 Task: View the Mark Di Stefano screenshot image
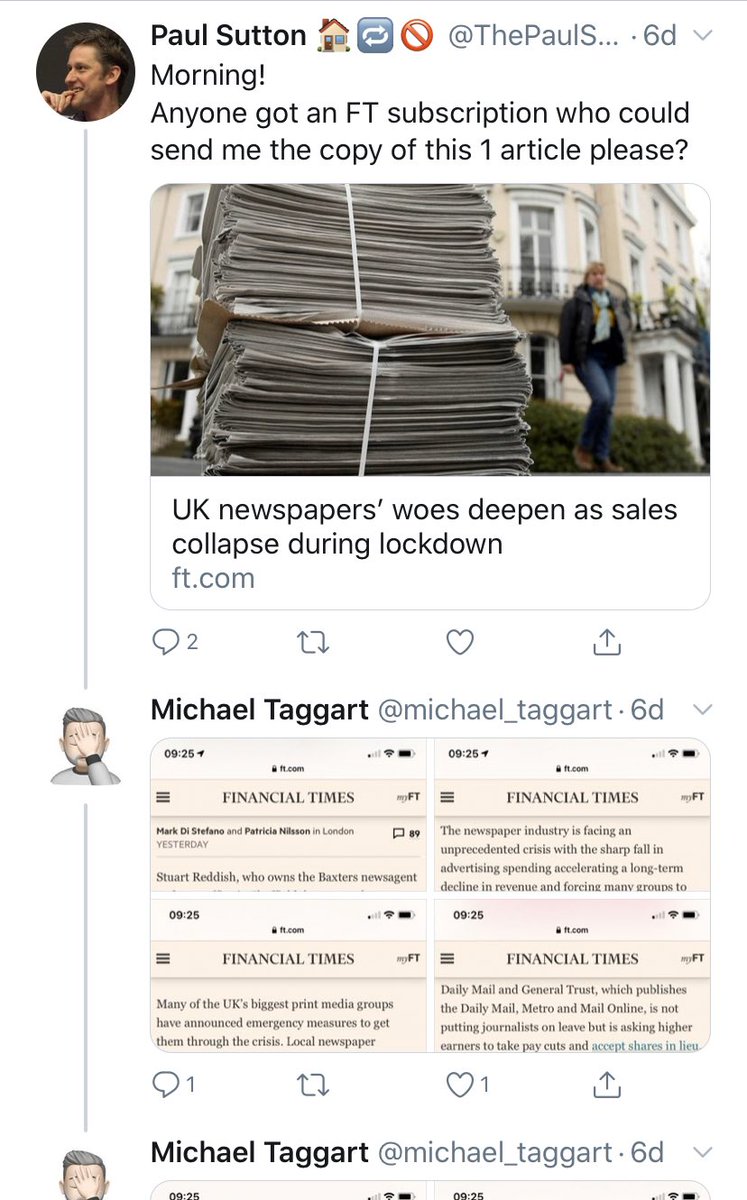pyautogui.click(x=289, y=815)
